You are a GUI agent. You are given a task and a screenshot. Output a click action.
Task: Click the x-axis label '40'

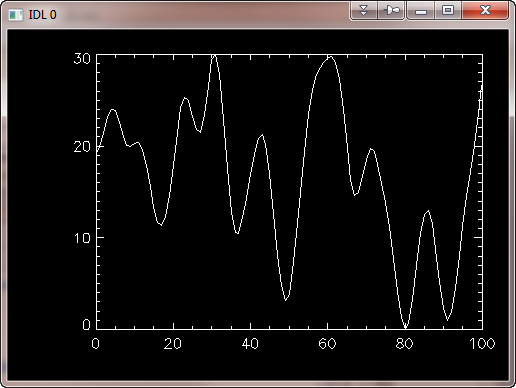tap(250, 344)
